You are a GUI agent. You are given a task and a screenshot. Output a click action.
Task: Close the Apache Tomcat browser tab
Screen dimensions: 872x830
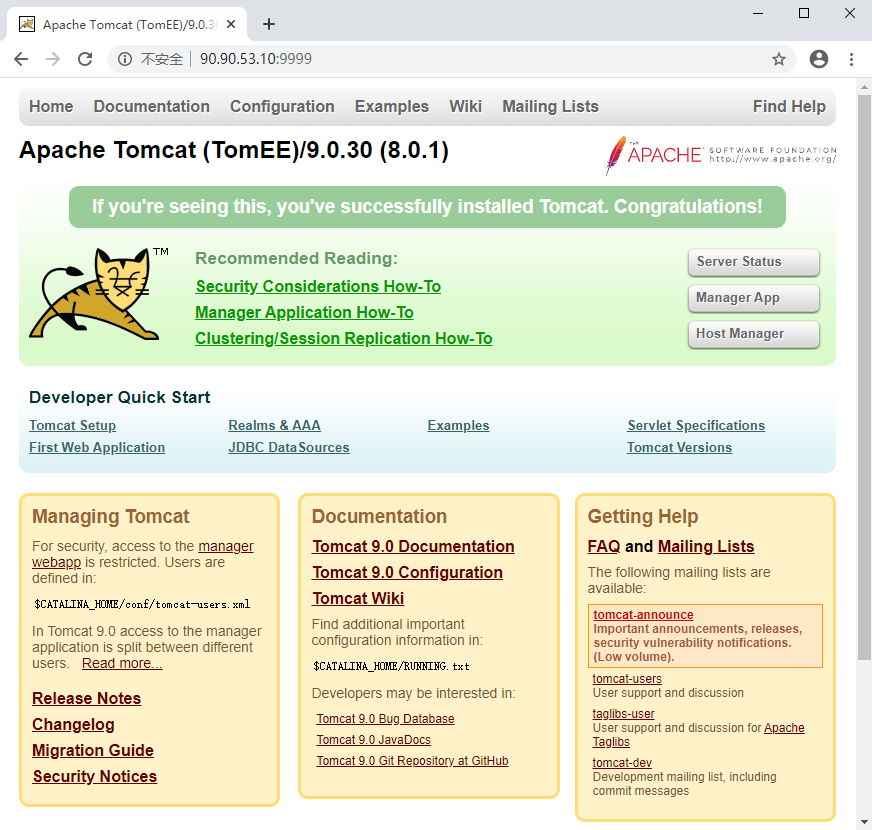231,24
